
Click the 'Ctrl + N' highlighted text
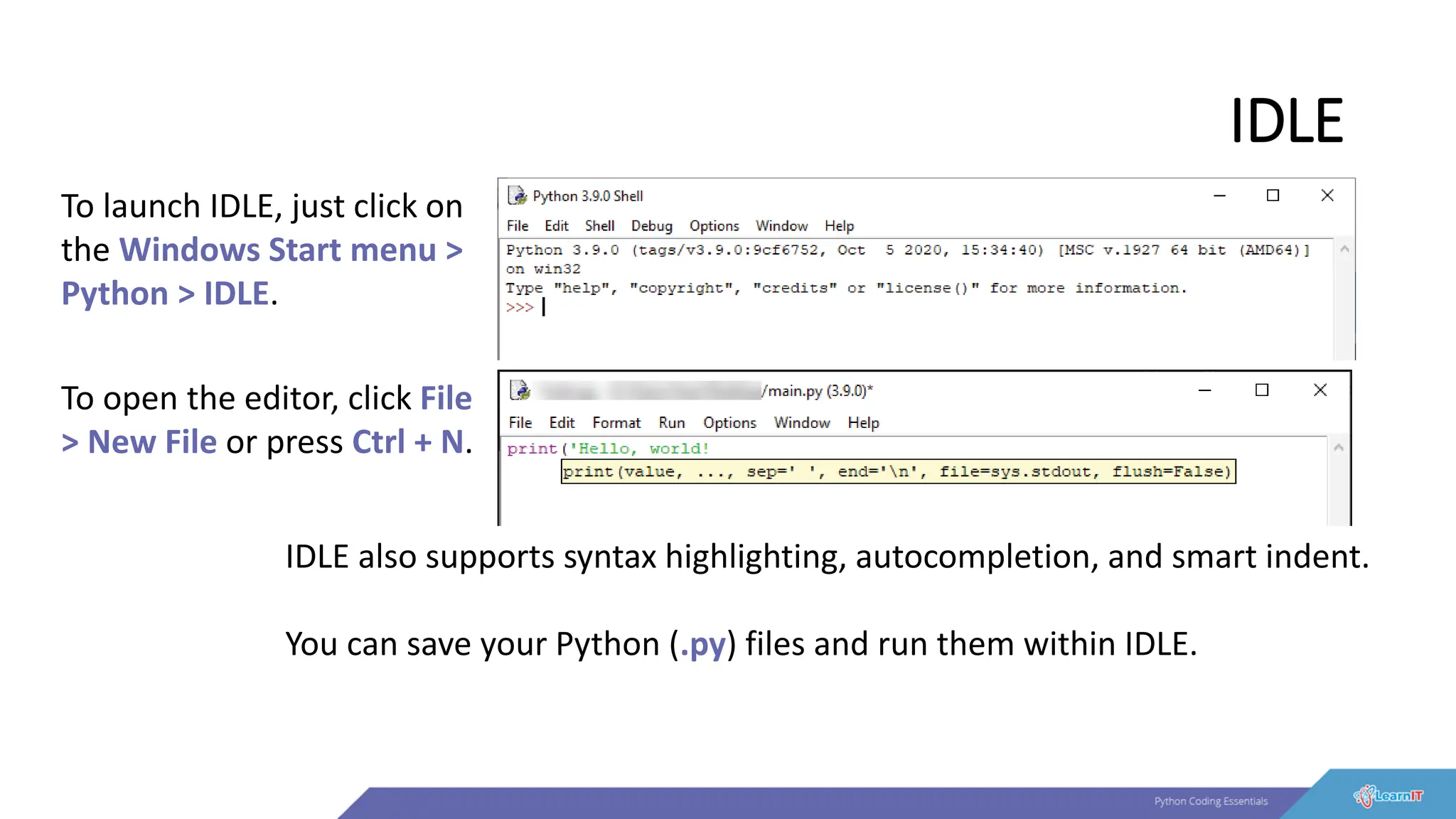point(408,442)
